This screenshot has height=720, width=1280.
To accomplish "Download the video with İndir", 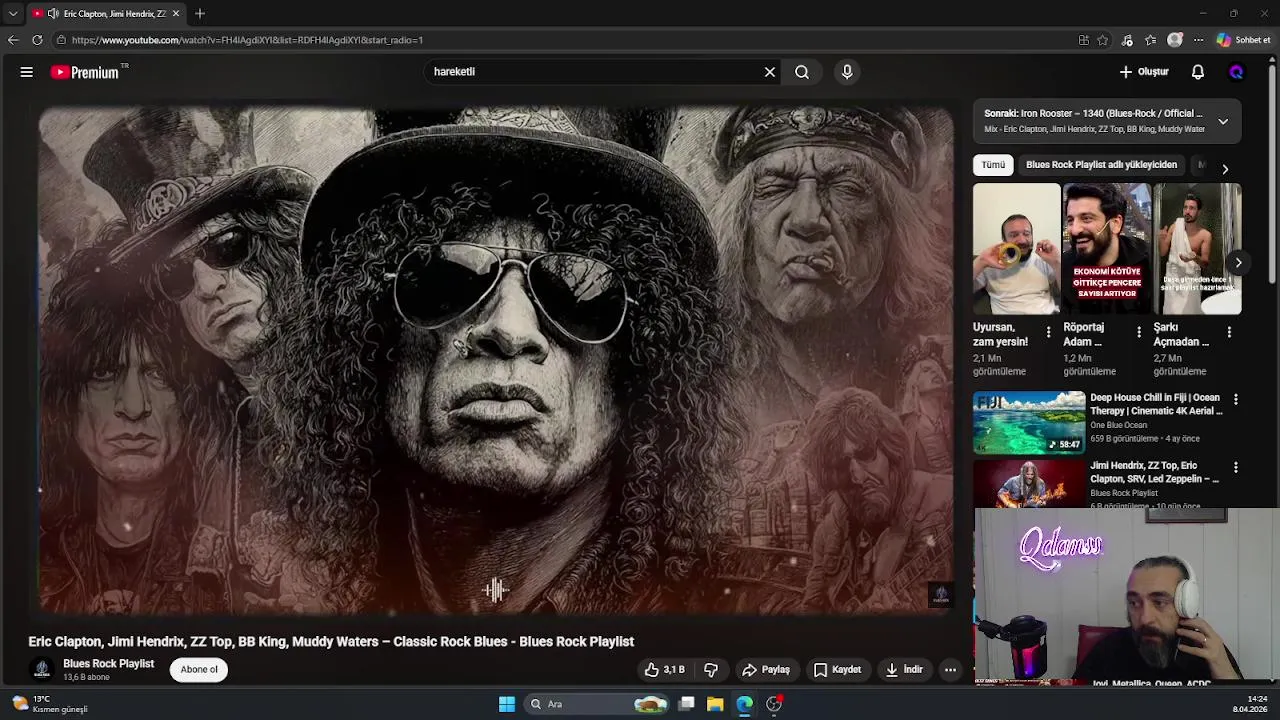I will [903, 670].
